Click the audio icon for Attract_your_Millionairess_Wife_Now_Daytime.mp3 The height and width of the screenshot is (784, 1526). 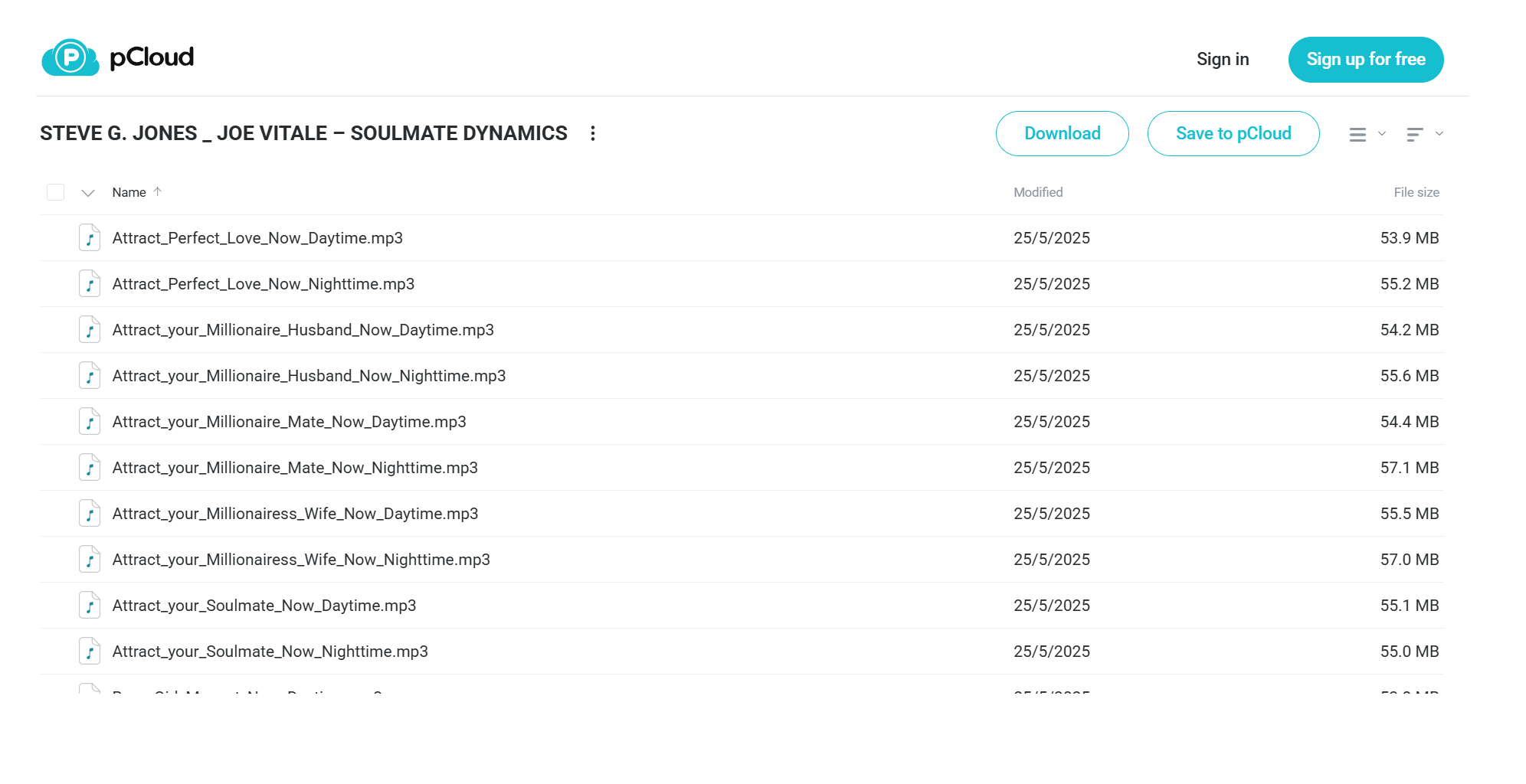pos(90,514)
